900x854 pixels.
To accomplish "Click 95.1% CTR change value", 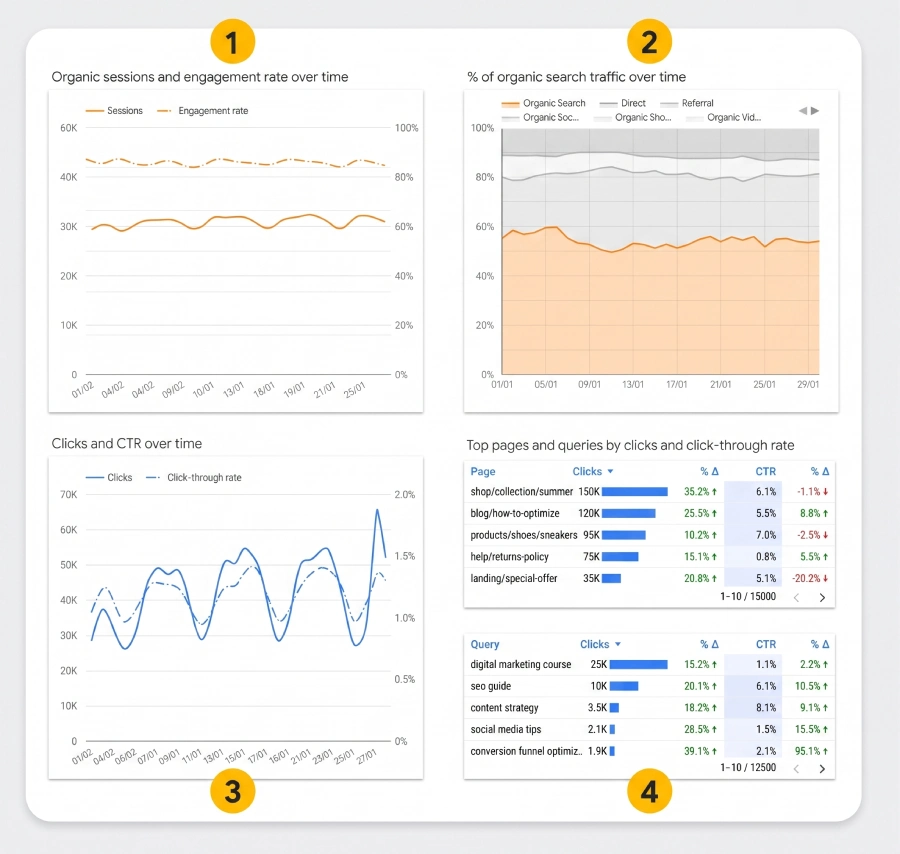I will [812, 751].
